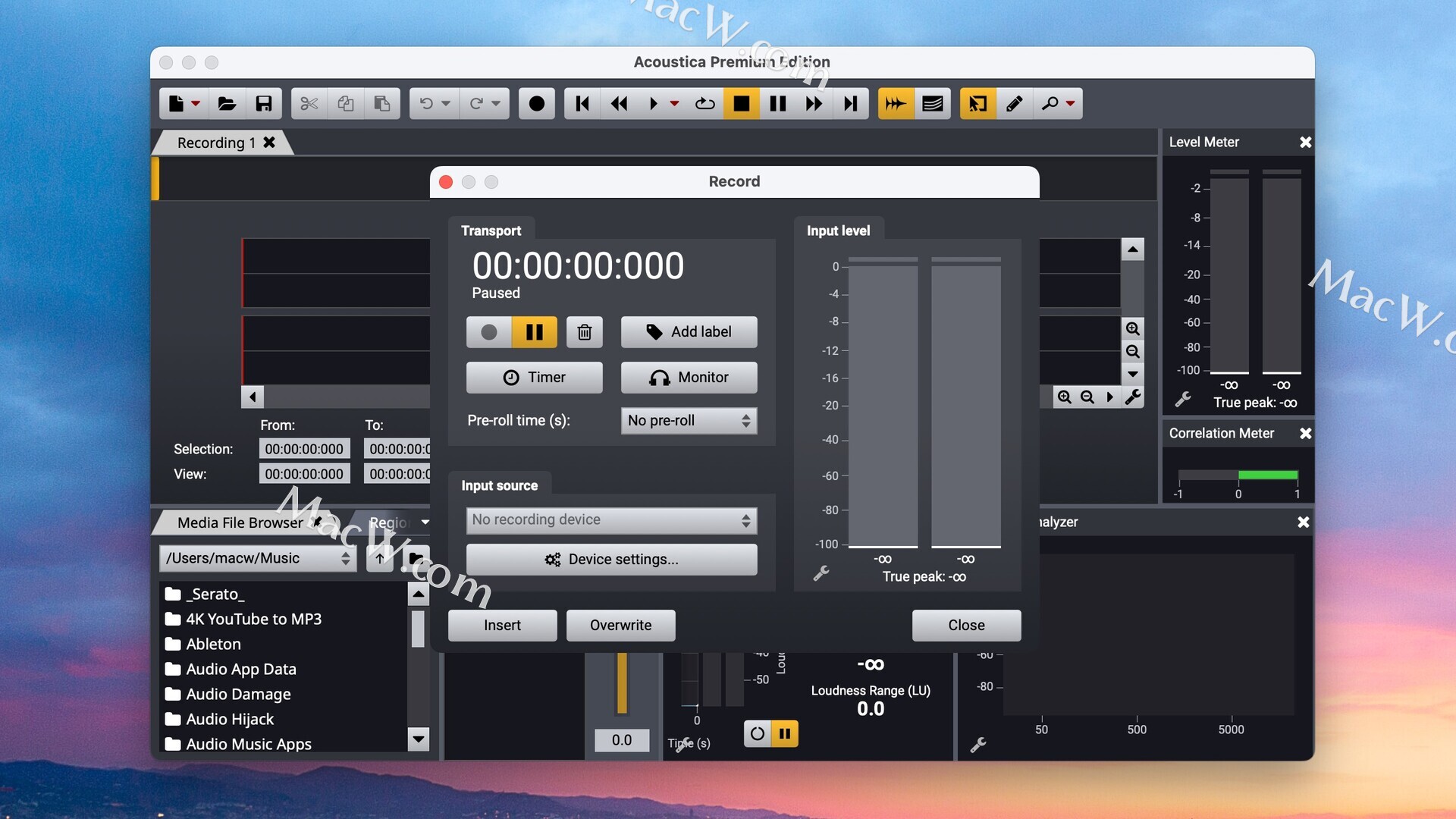
Task: Click the Add label button
Action: [x=689, y=332]
